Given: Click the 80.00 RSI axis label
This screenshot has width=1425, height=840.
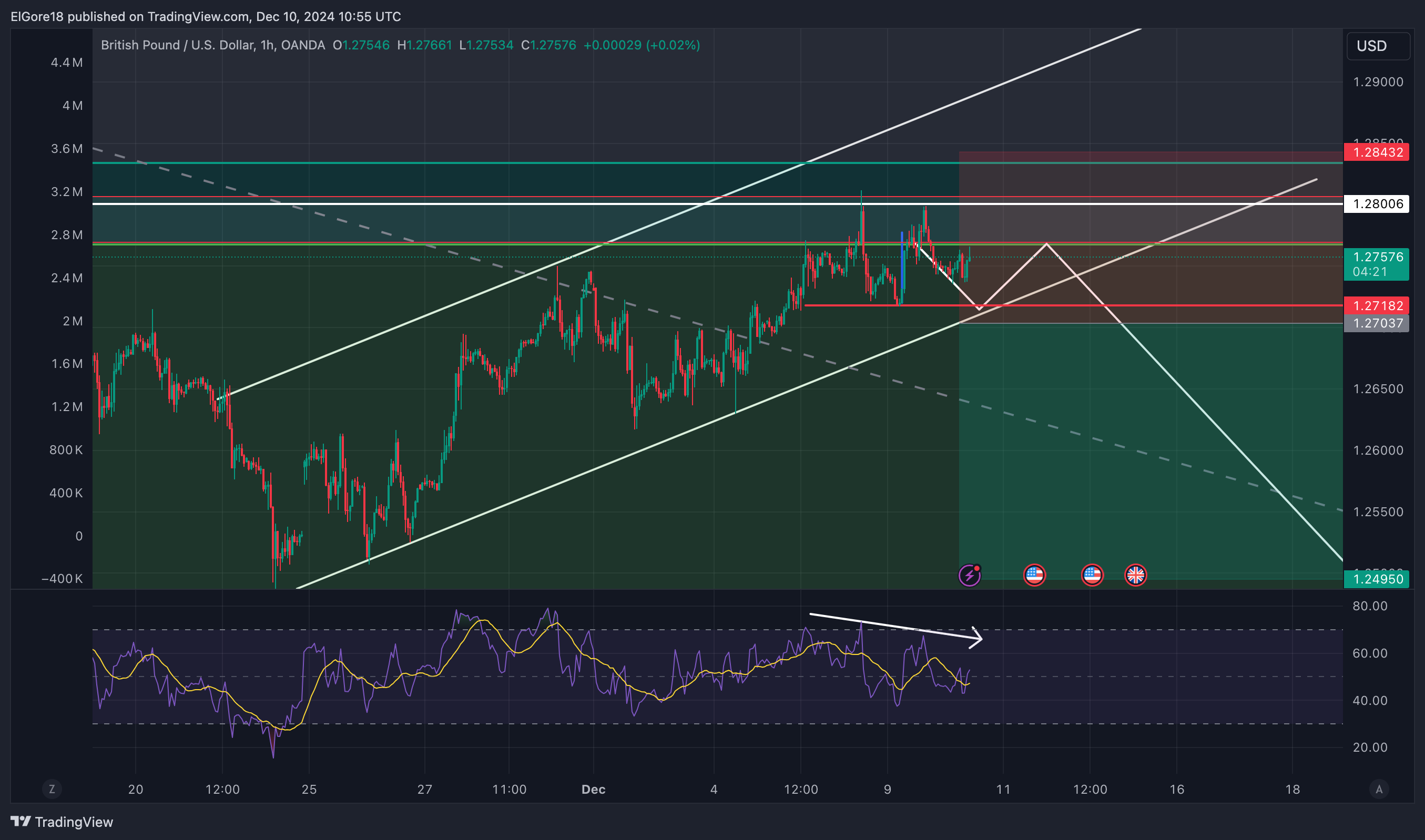Looking at the screenshot, I should 1370,606.
